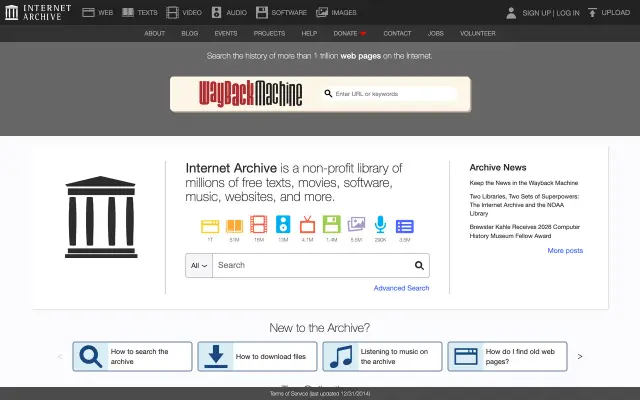Open the Texts book icon in top navigation
This screenshot has height=400, width=640.
(x=128, y=13)
